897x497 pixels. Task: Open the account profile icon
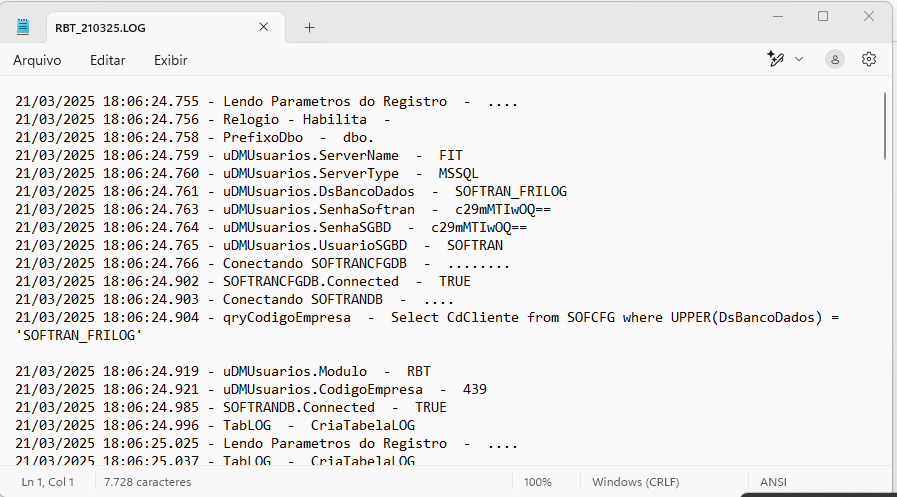click(x=834, y=60)
